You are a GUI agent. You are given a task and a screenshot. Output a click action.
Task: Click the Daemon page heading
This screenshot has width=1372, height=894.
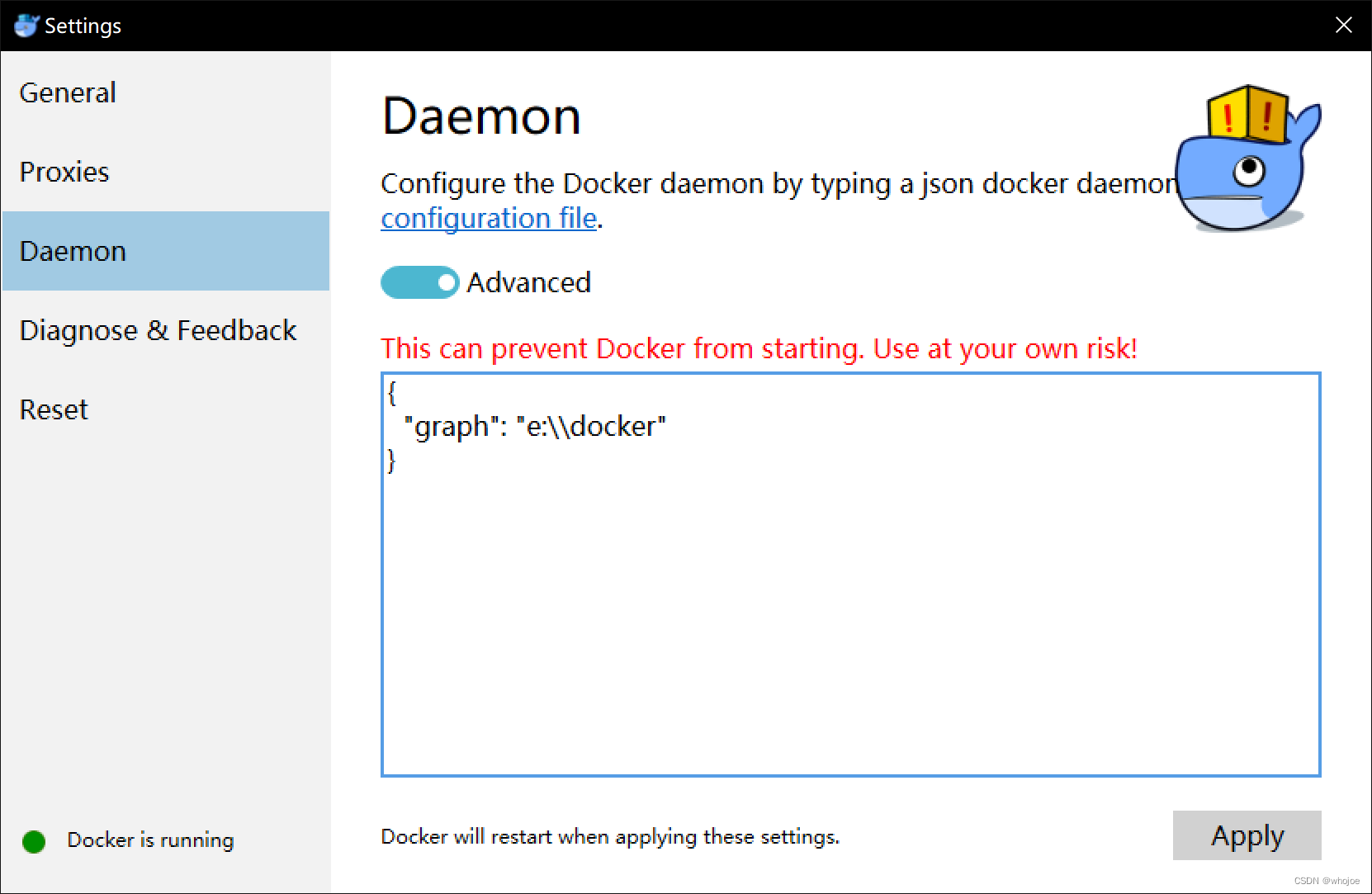pos(481,116)
